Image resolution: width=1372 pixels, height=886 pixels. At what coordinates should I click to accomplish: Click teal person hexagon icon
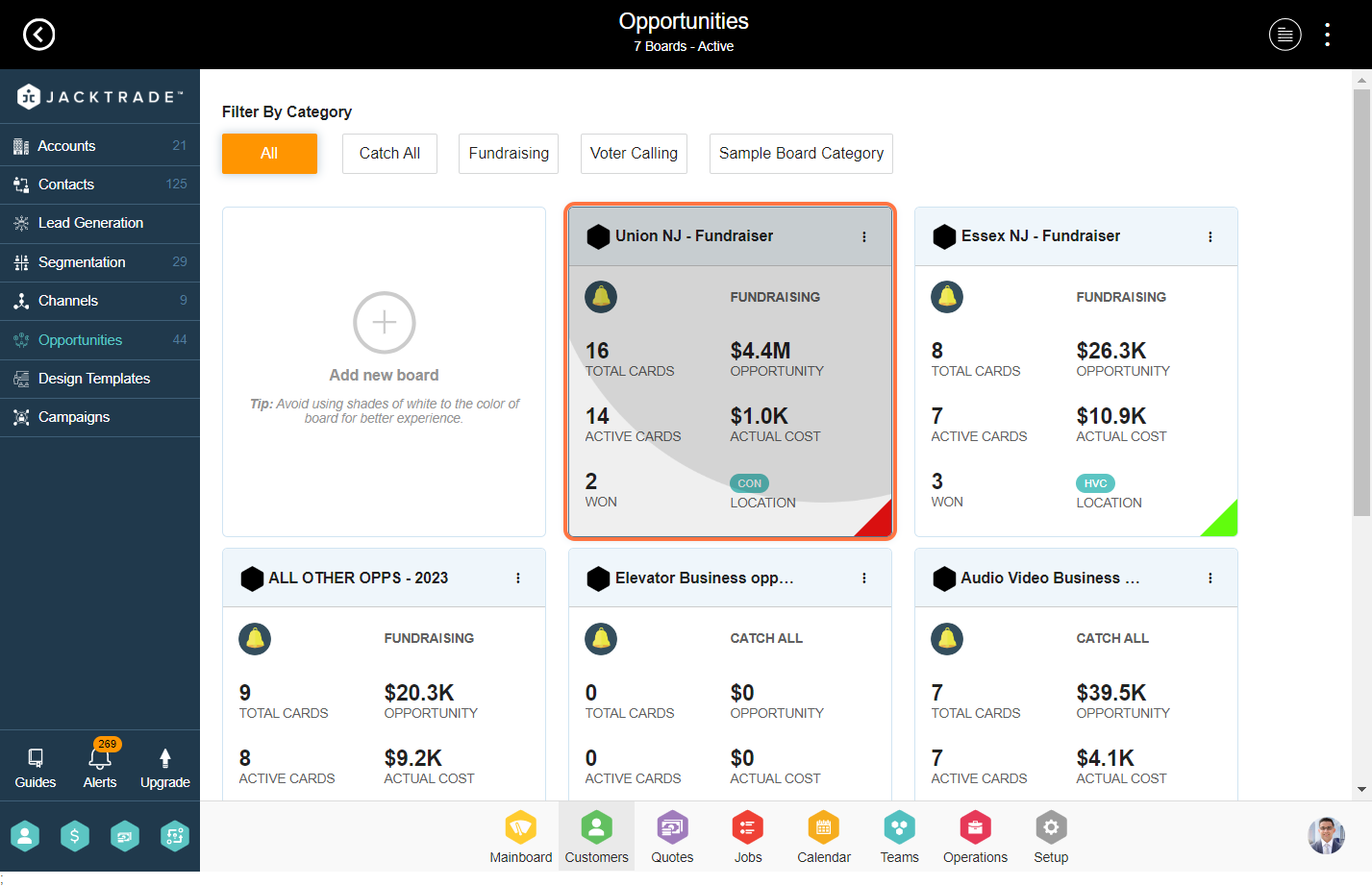point(25,836)
